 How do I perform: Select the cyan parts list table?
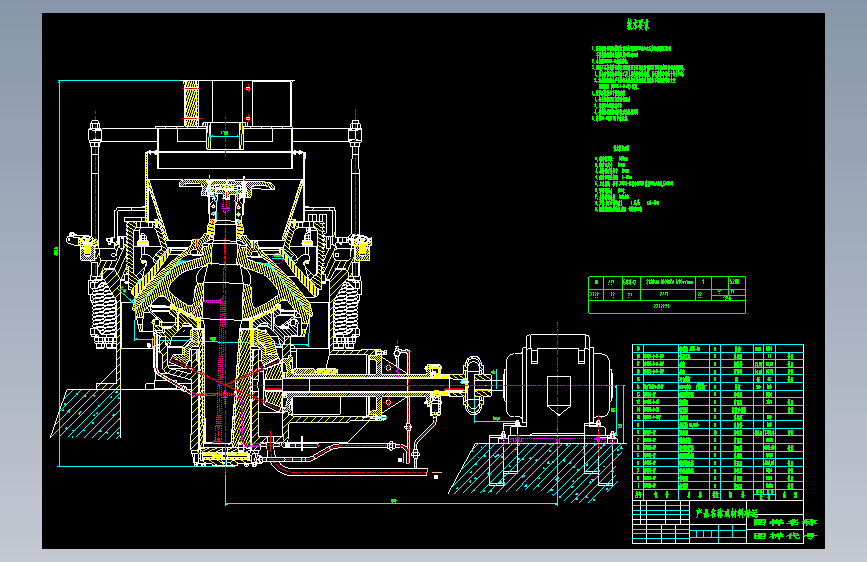[718, 422]
